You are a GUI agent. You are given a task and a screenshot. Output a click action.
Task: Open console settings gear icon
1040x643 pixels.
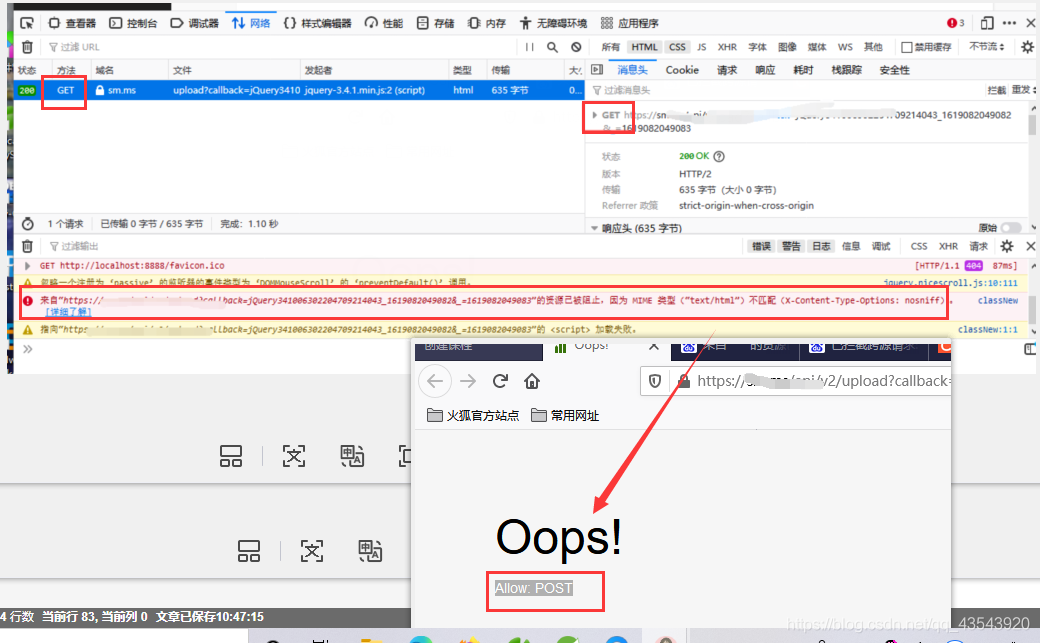(1007, 246)
